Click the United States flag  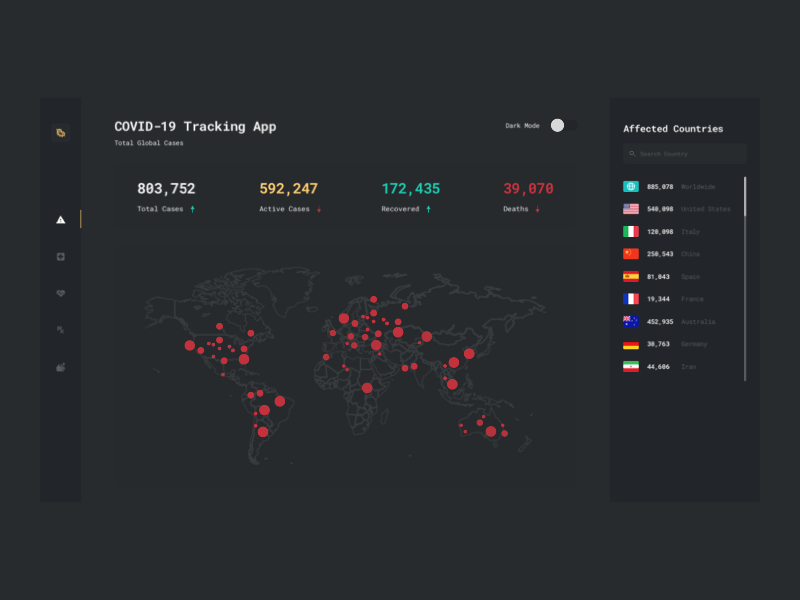[x=630, y=208]
